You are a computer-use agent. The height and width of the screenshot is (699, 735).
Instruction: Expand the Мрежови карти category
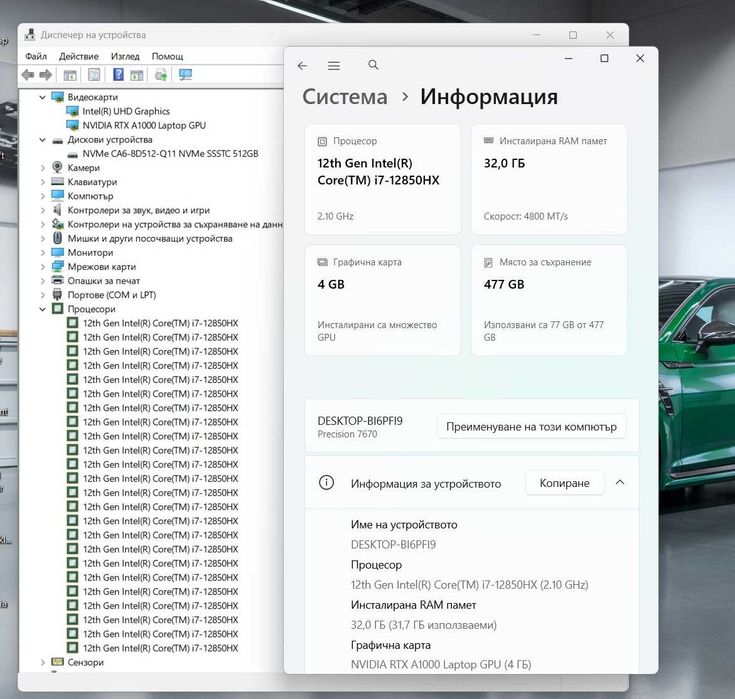(42, 266)
